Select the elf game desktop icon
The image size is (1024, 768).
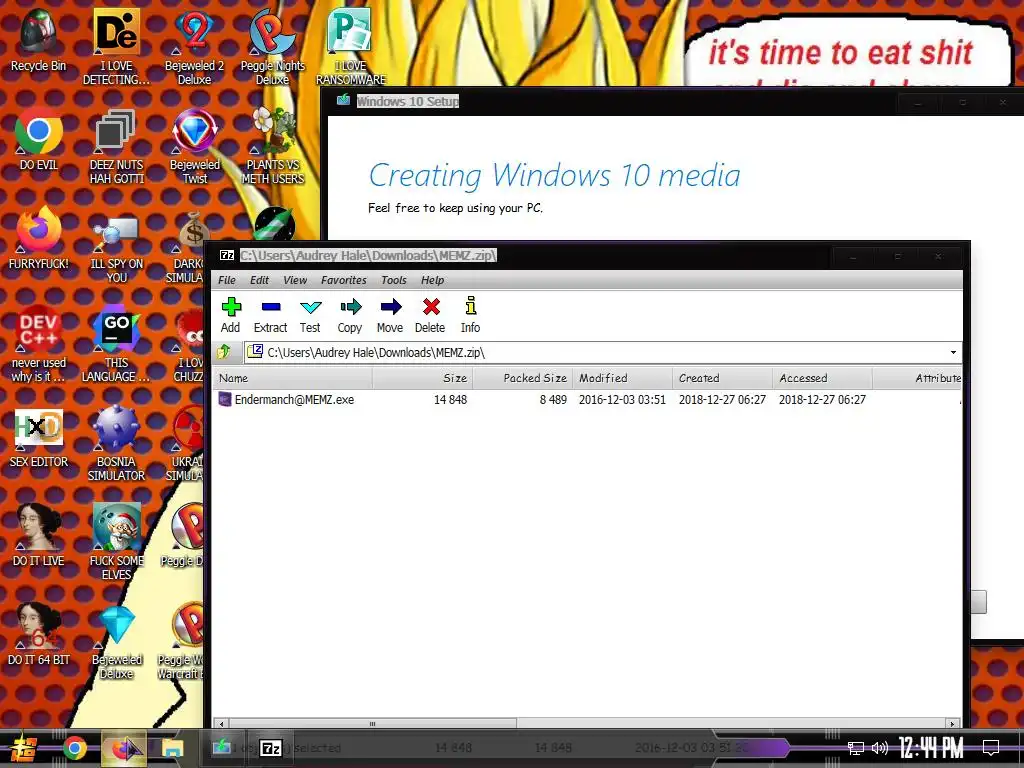(x=116, y=542)
